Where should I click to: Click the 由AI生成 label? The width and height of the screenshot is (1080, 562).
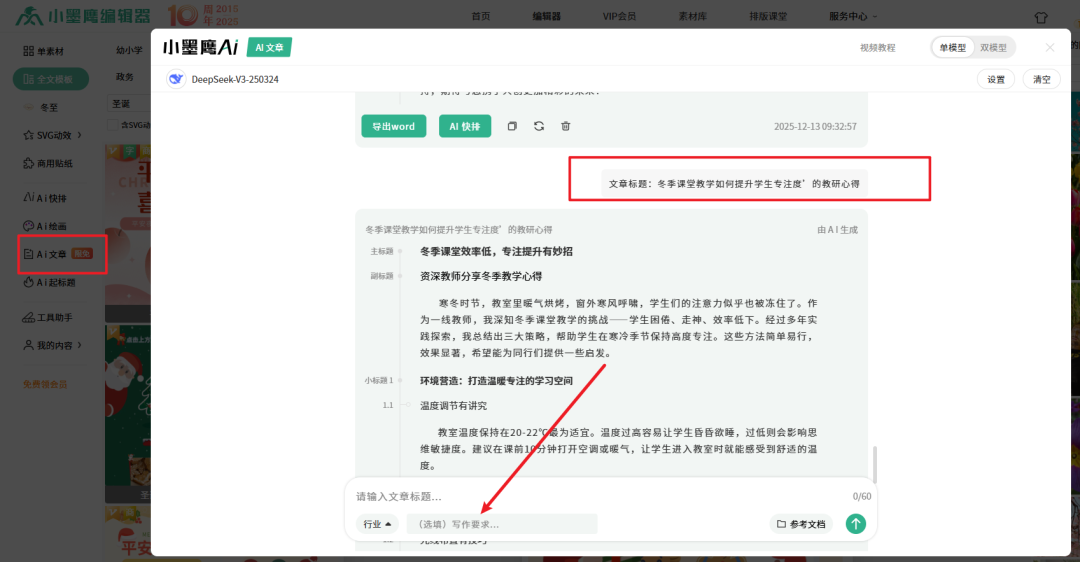click(x=838, y=229)
